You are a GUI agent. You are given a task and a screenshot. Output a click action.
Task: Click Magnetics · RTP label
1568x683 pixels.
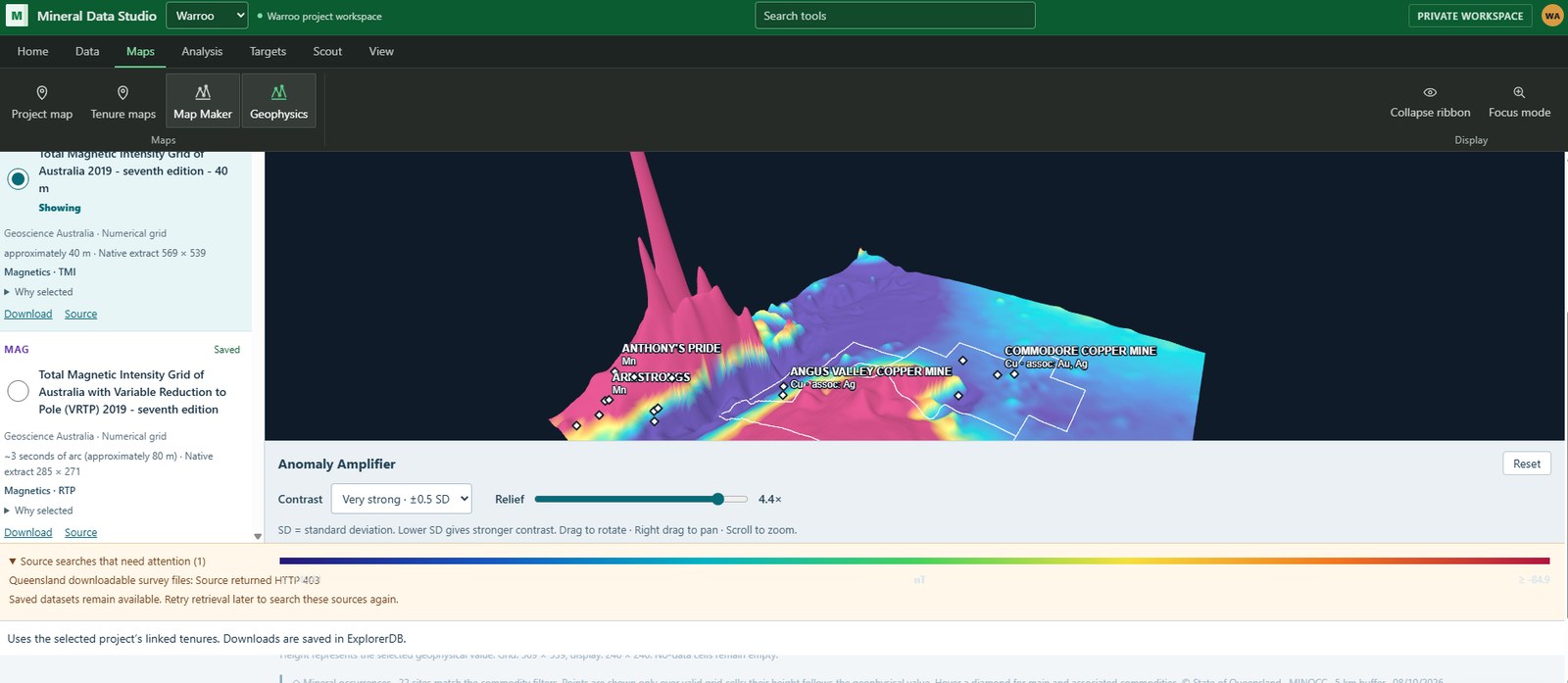(39, 491)
